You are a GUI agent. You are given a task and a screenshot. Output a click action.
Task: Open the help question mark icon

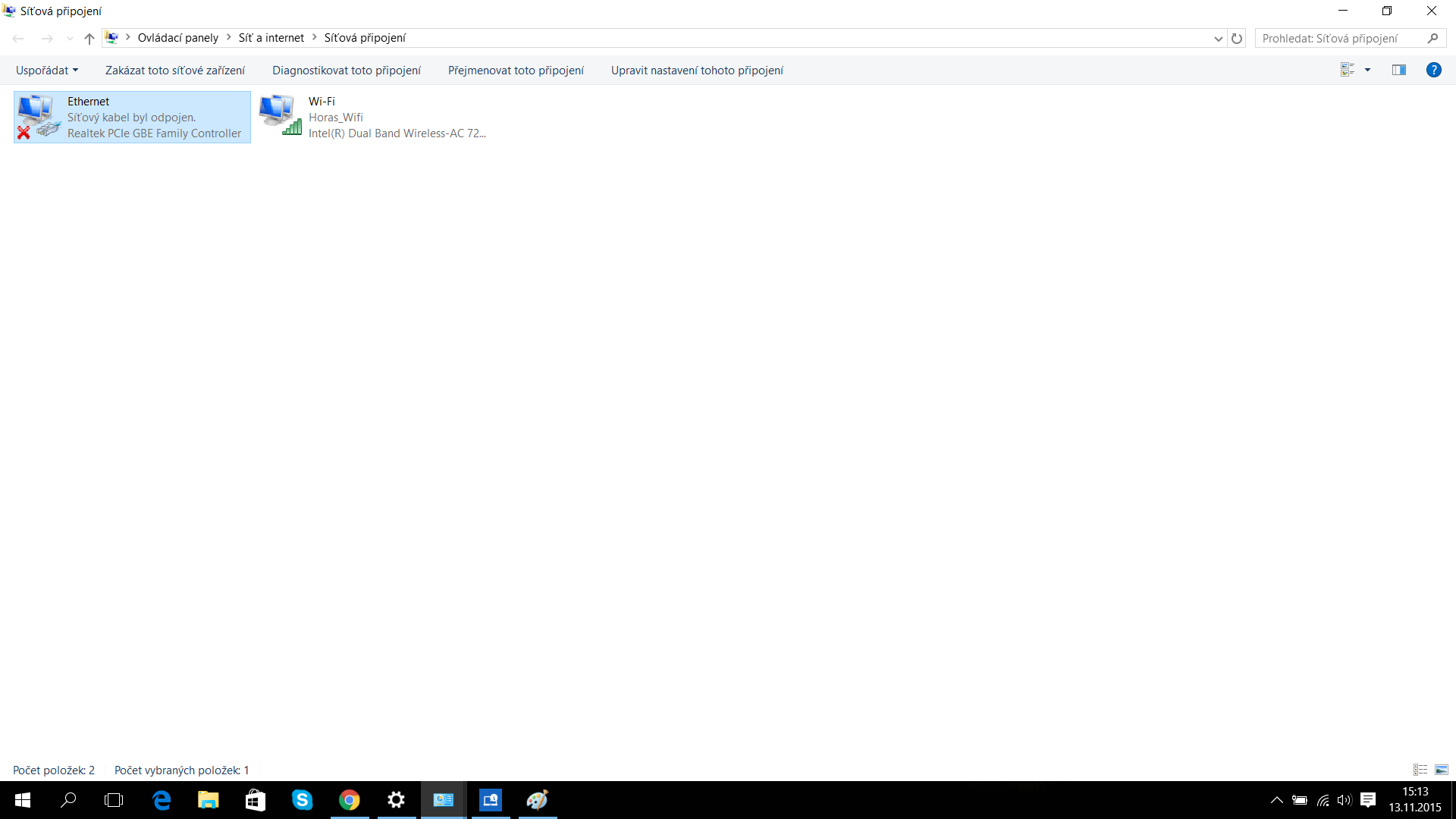1433,70
